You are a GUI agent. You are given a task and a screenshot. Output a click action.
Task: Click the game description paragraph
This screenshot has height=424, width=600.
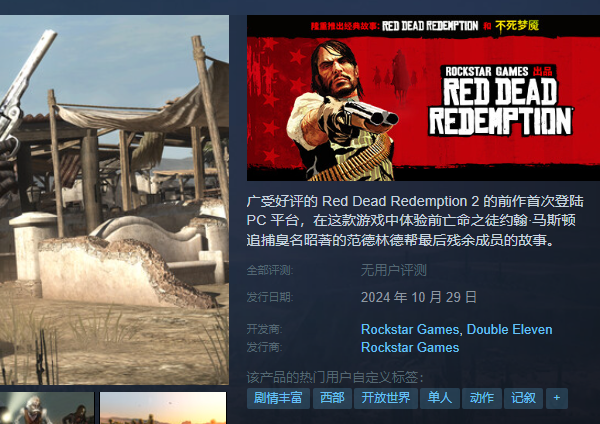click(415, 221)
